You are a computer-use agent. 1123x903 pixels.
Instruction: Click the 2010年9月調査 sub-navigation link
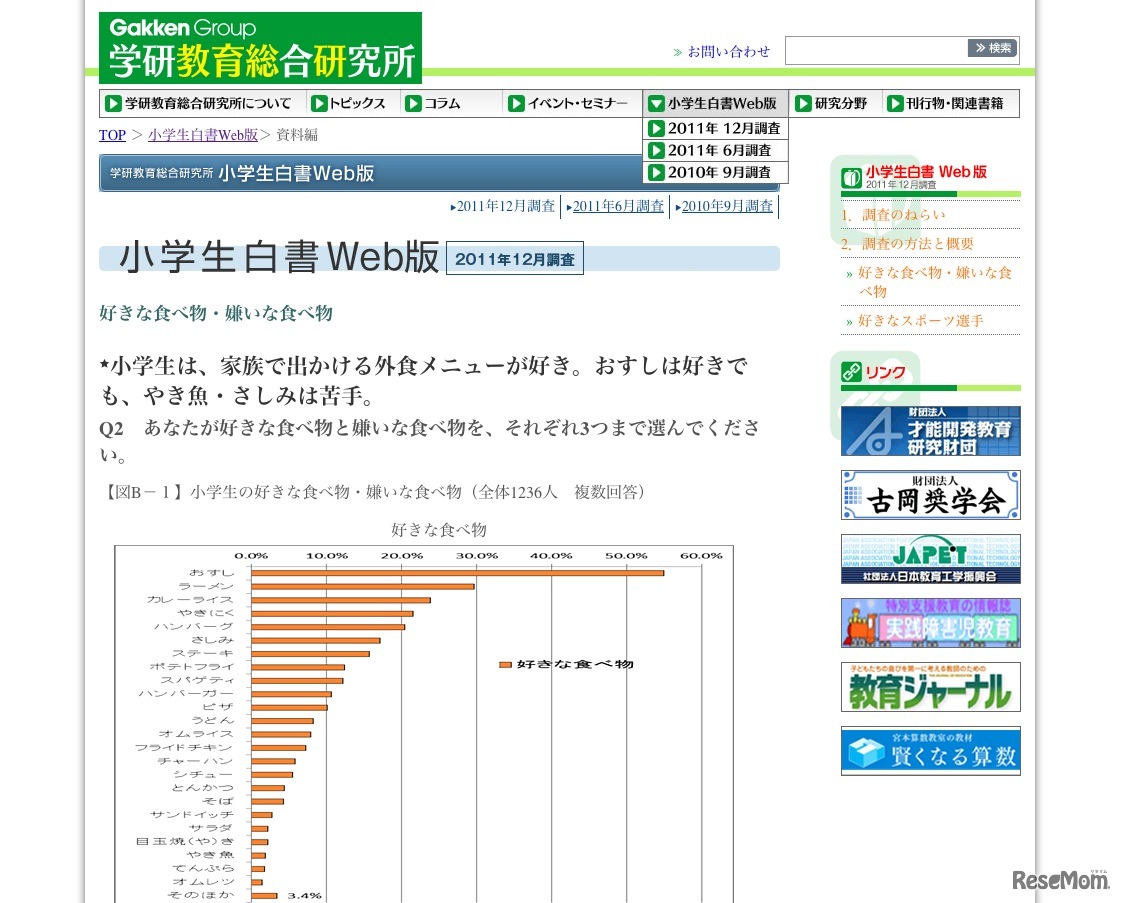coord(725,206)
